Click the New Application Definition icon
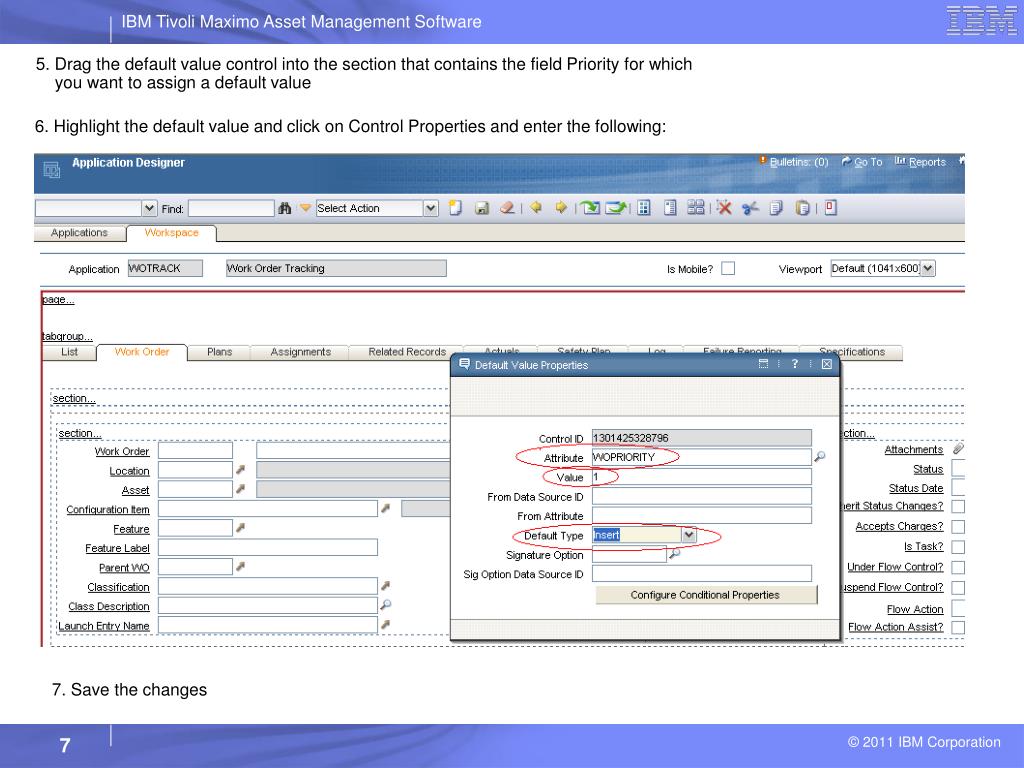This screenshot has width=1024, height=768. pos(455,208)
